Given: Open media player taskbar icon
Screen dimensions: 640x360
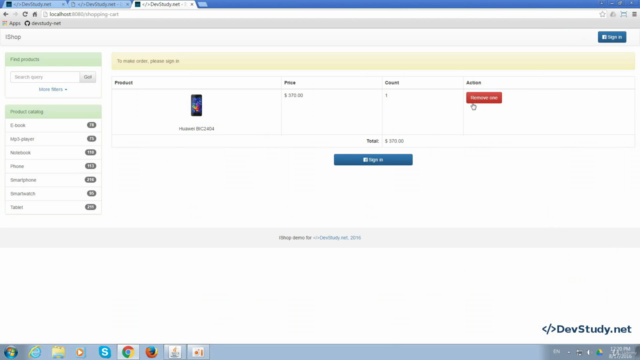Looking at the screenshot, I should coord(80,352).
